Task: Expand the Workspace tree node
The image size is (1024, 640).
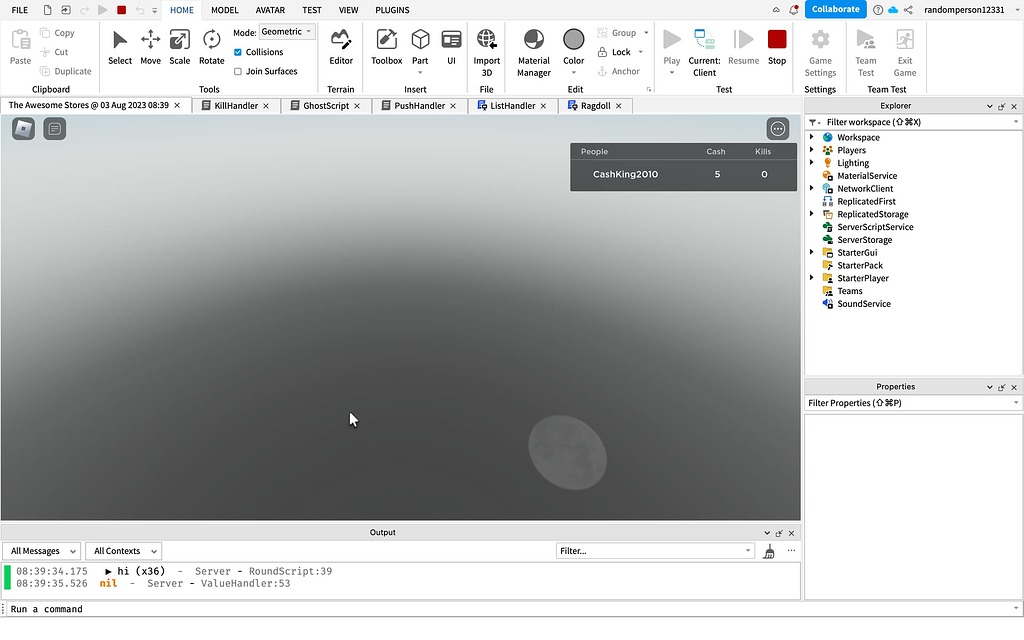Action: pos(812,137)
